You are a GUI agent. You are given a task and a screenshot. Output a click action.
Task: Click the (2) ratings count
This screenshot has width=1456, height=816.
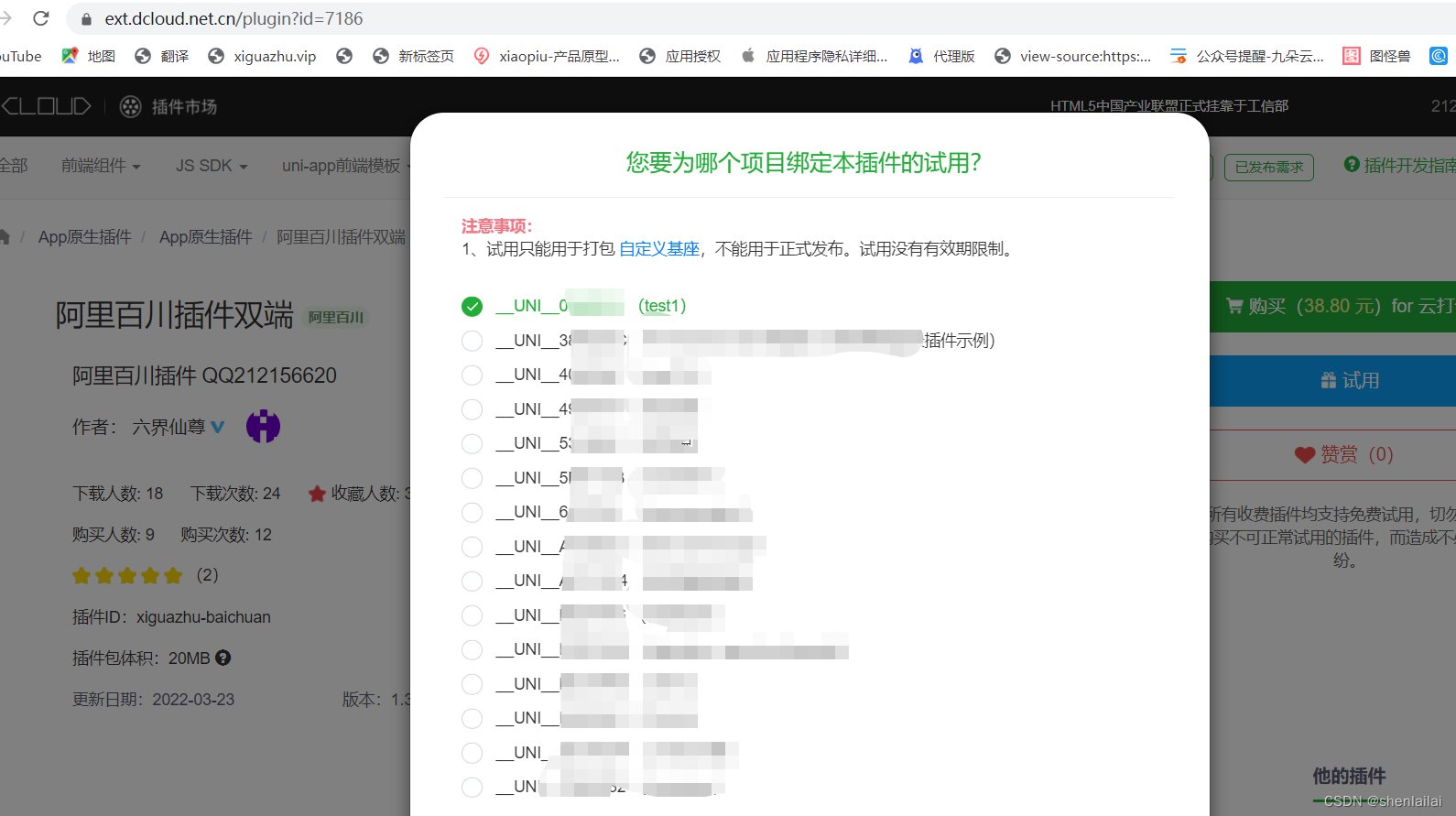click(208, 575)
